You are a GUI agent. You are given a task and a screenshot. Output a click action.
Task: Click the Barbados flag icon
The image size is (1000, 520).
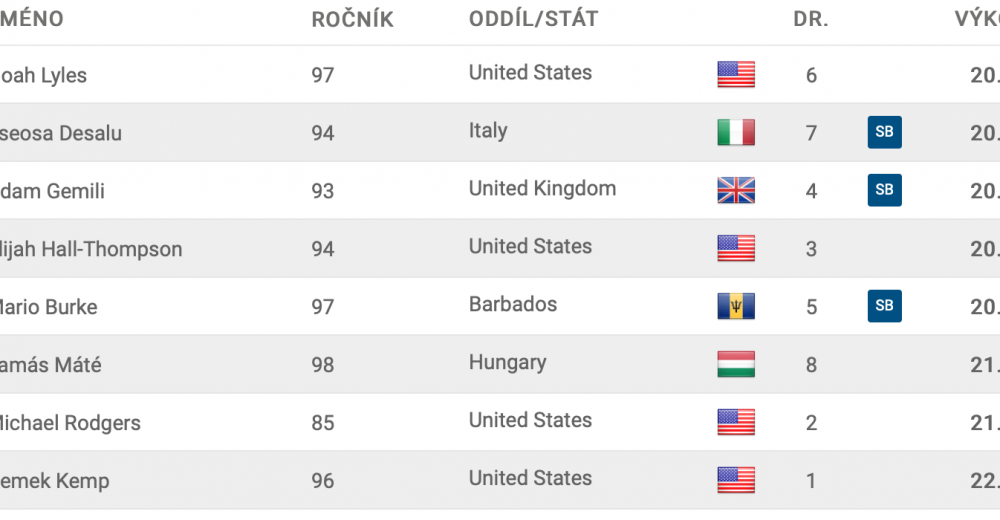[736, 306]
